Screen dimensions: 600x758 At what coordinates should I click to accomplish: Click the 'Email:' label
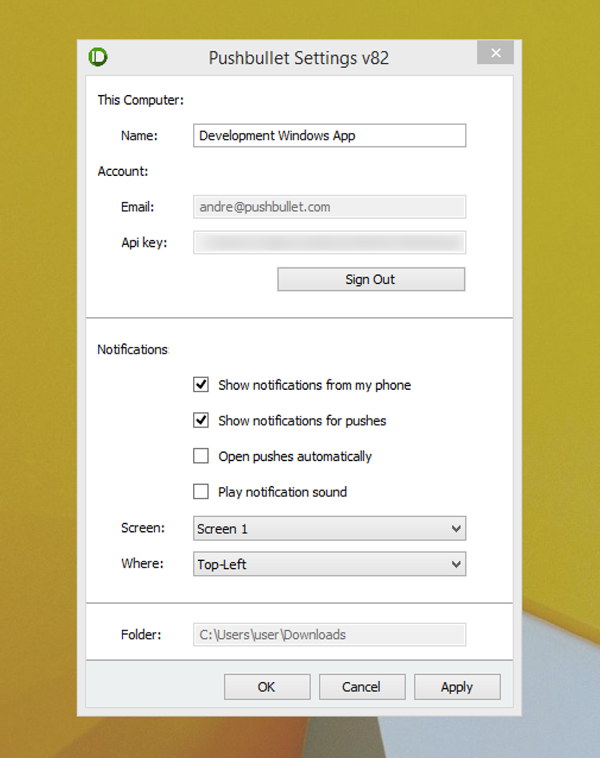(137, 207)
